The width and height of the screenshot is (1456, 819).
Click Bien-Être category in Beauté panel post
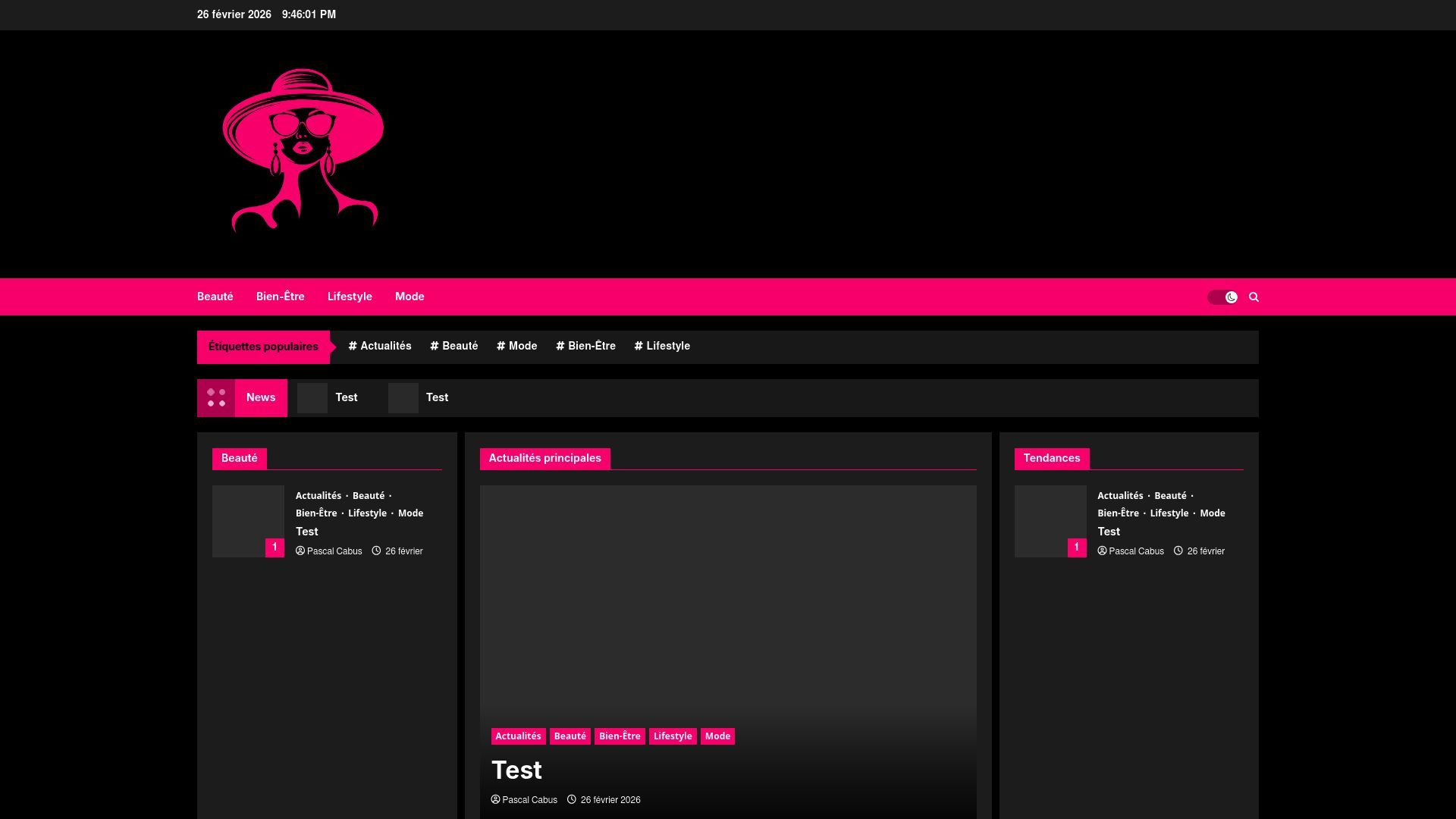316,513
